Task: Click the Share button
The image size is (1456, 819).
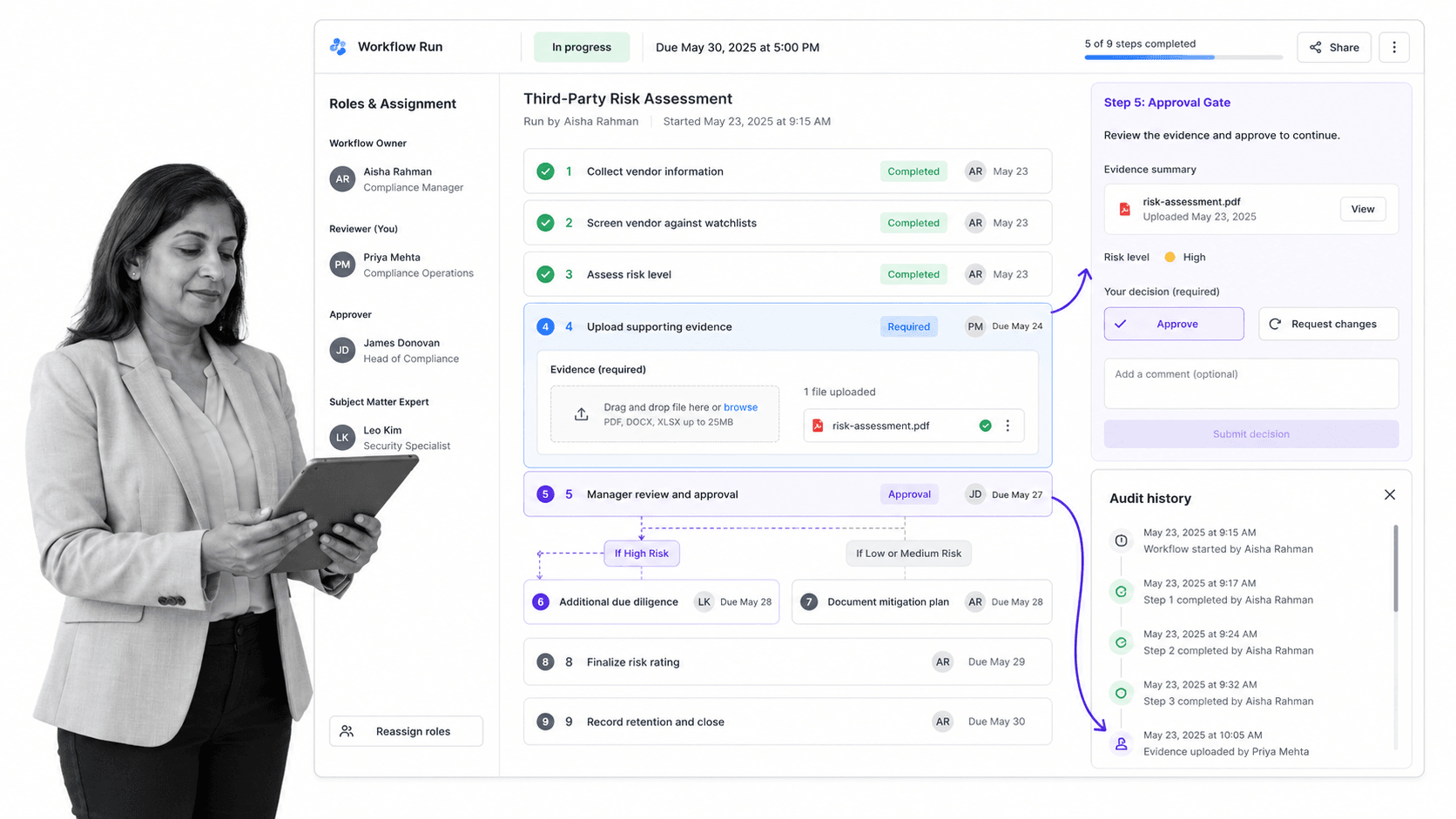Action: 1334,47
